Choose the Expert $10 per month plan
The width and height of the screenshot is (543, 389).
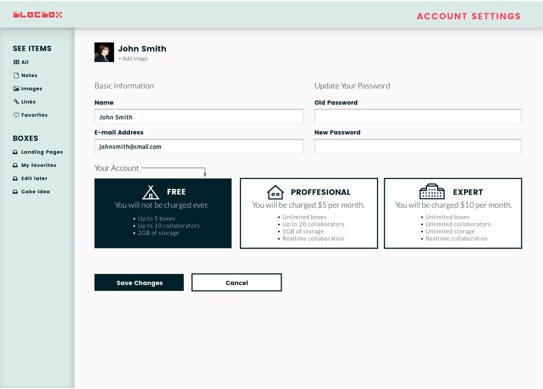pyautogui.click(x=453, y=213)
